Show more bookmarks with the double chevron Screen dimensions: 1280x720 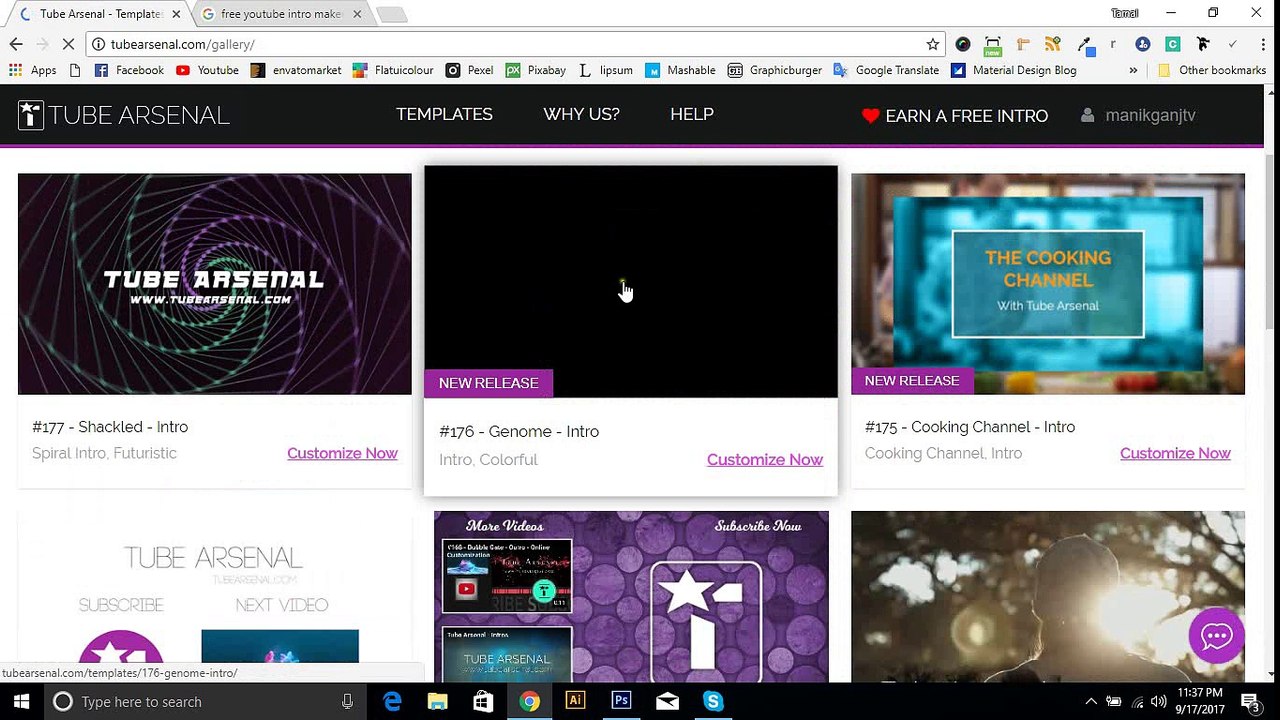pos(1133,70)
